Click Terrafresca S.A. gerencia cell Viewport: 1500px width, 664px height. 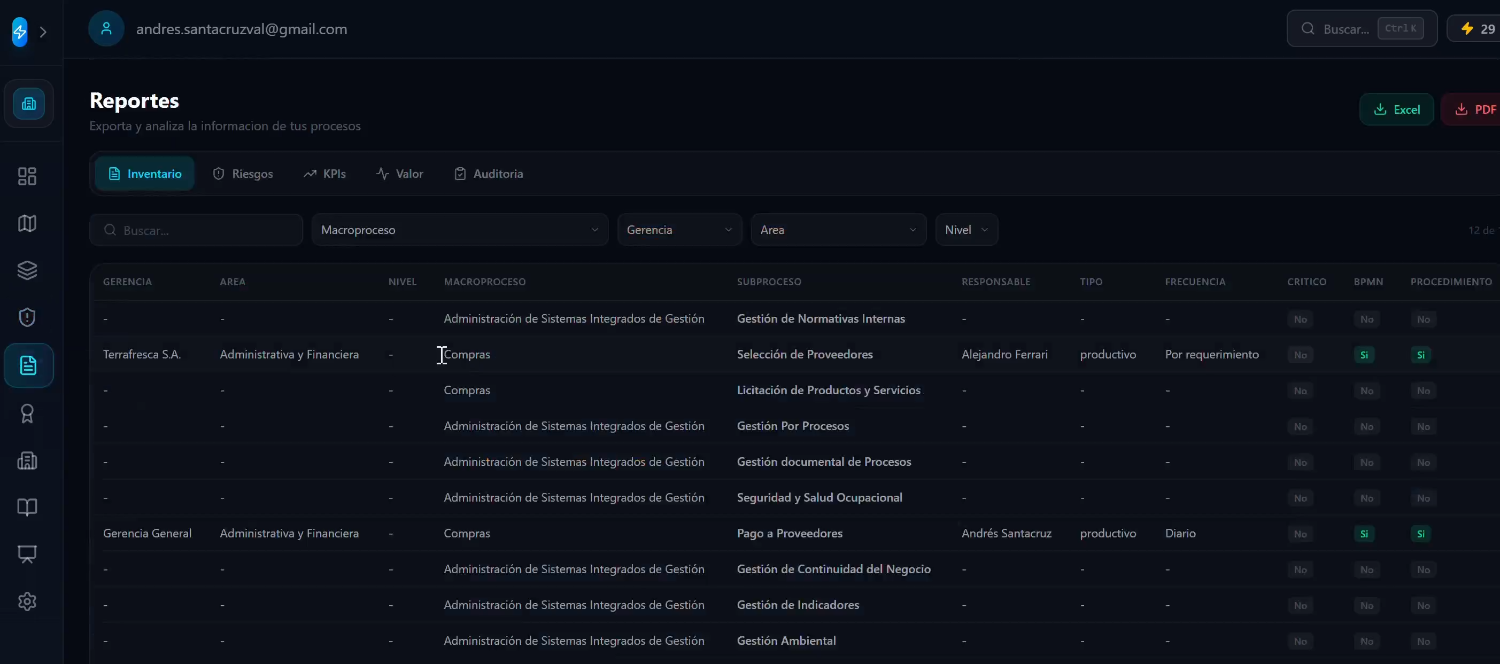[x=142, y=355]
